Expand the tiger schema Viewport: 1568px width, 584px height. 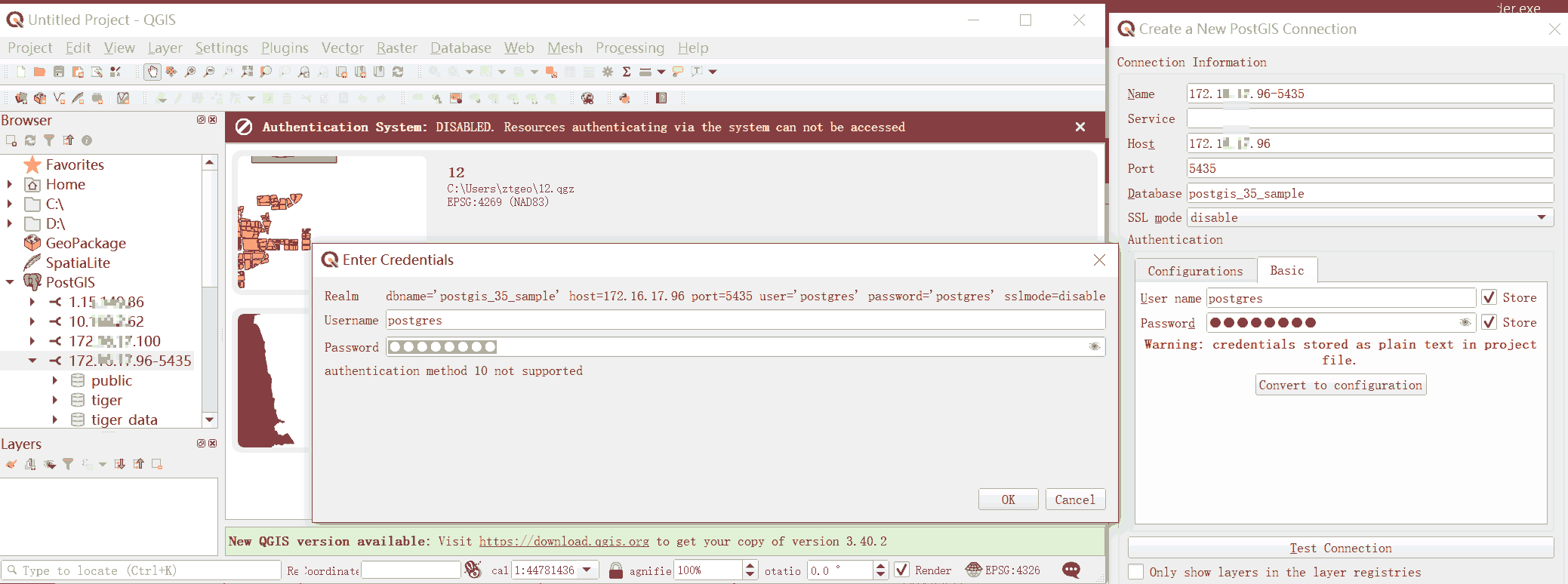55,400
